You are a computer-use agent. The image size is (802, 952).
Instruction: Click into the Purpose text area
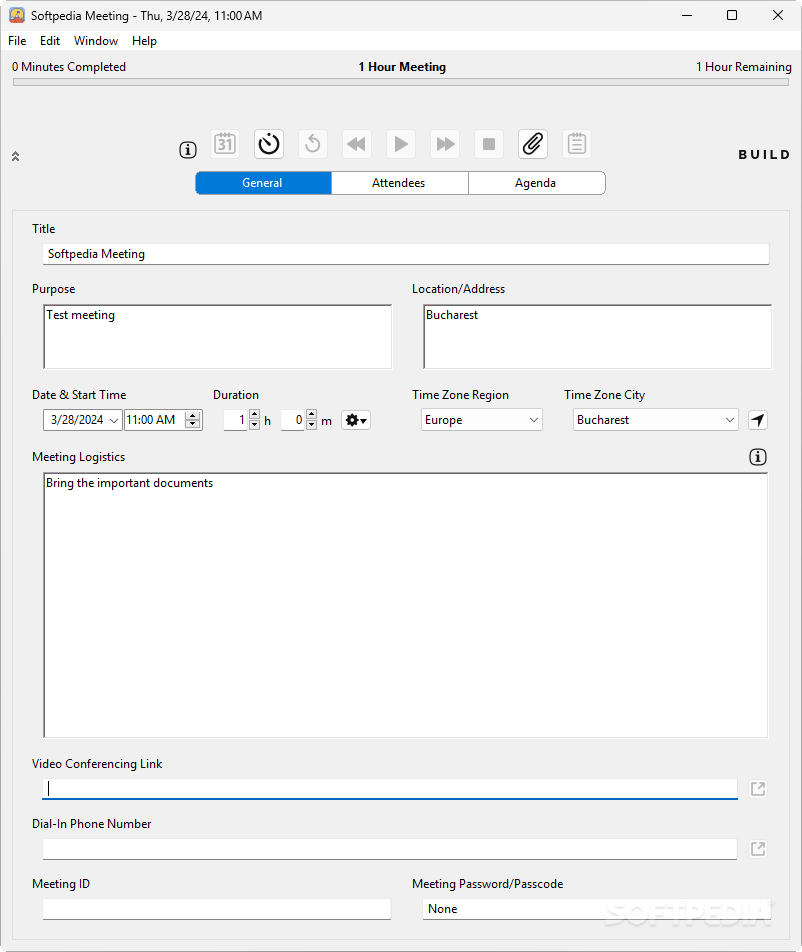217,337
